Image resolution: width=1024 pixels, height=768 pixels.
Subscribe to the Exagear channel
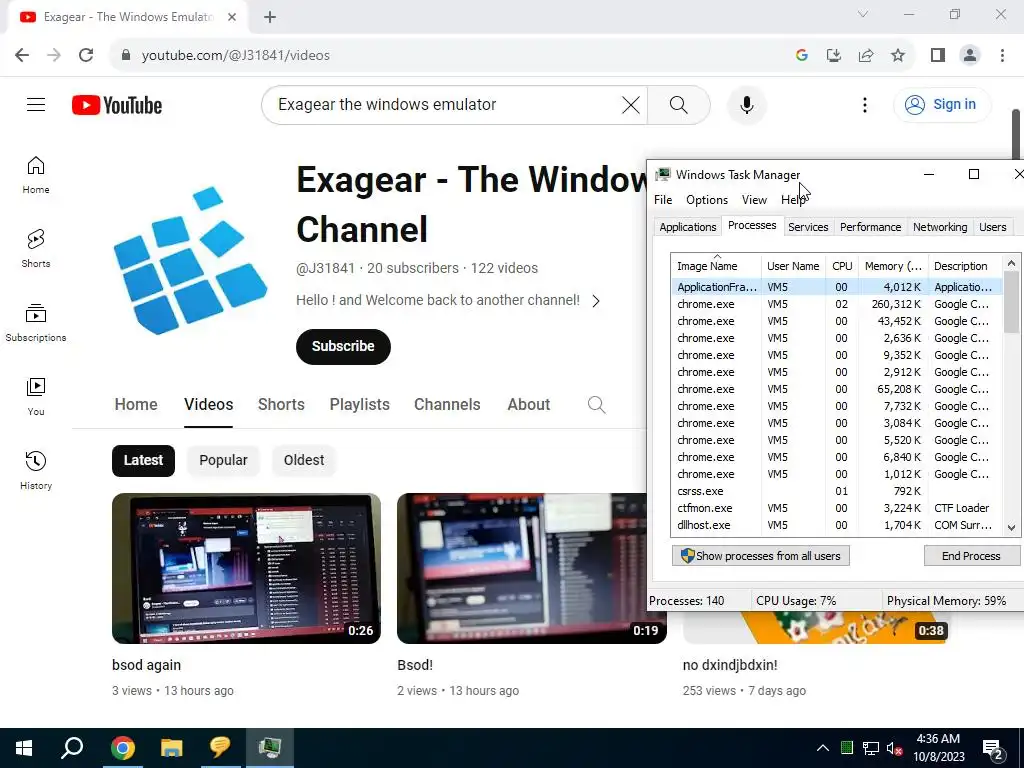[343, 347]
